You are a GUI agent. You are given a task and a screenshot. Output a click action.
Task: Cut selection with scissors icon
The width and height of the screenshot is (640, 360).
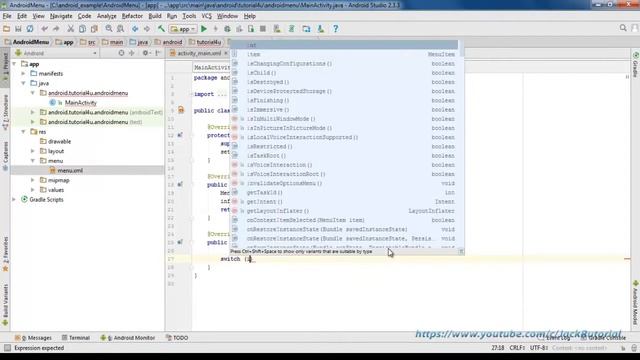coord(71,29)
